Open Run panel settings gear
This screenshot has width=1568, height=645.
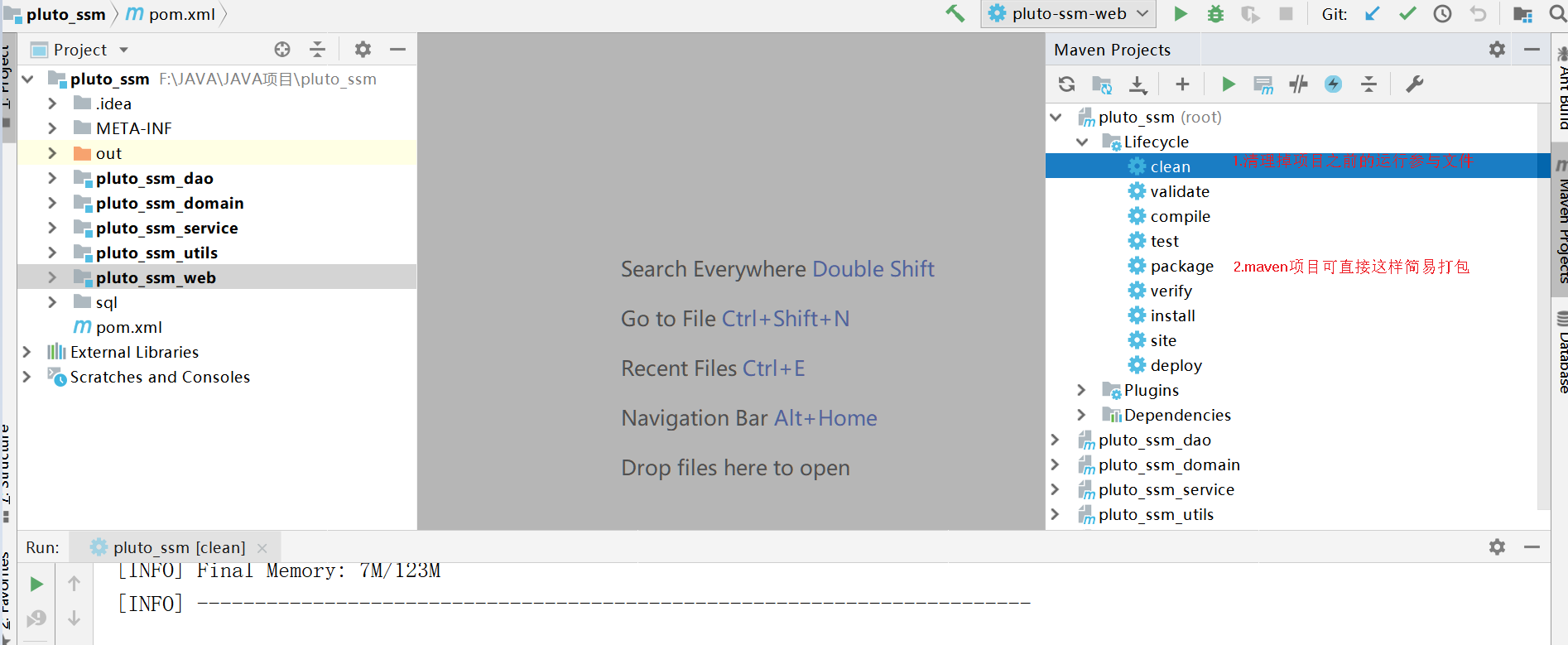click(x=1497, y=546)
